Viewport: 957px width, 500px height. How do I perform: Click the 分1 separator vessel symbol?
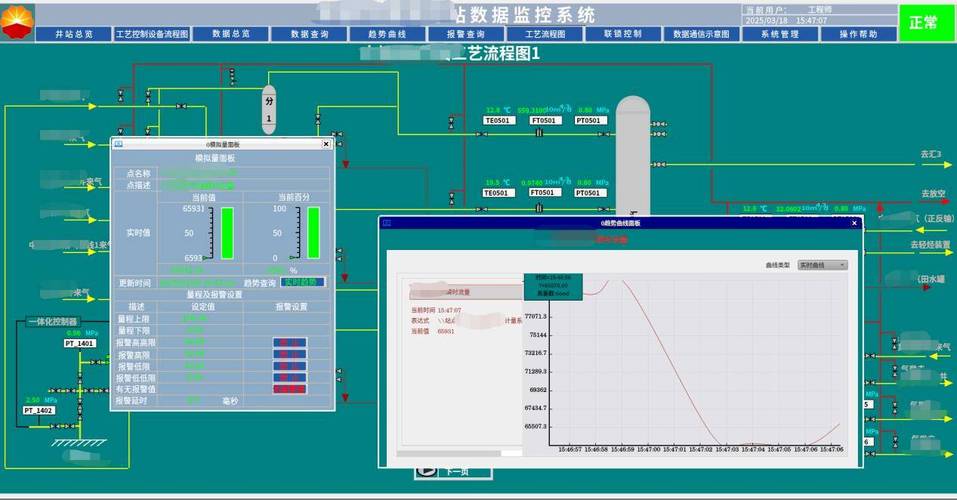[269, 109]
